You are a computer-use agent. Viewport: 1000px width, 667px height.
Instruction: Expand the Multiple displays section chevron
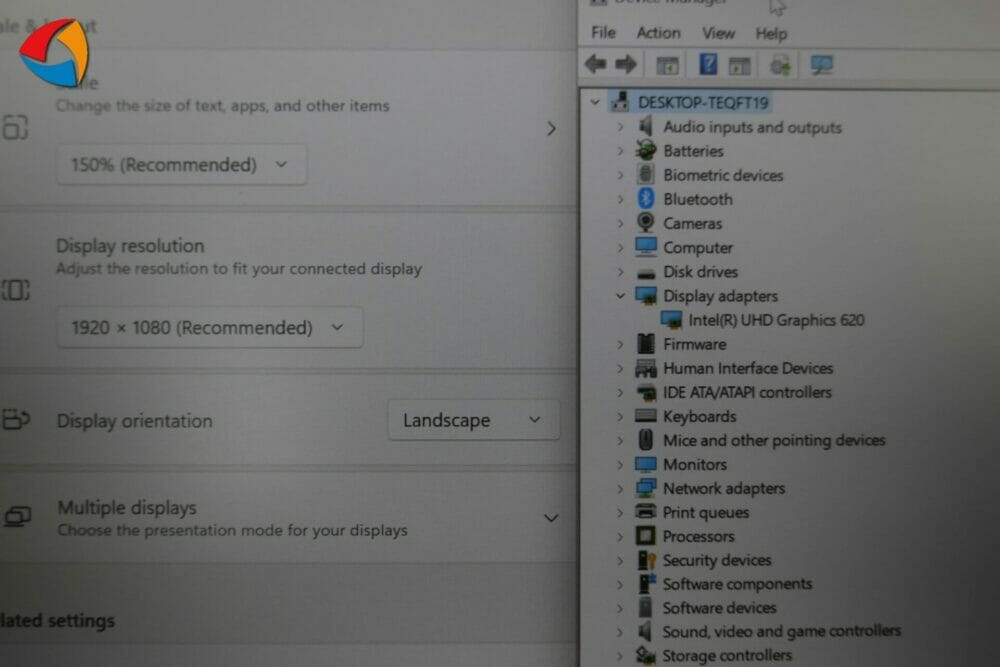click(x=551, y=518)
